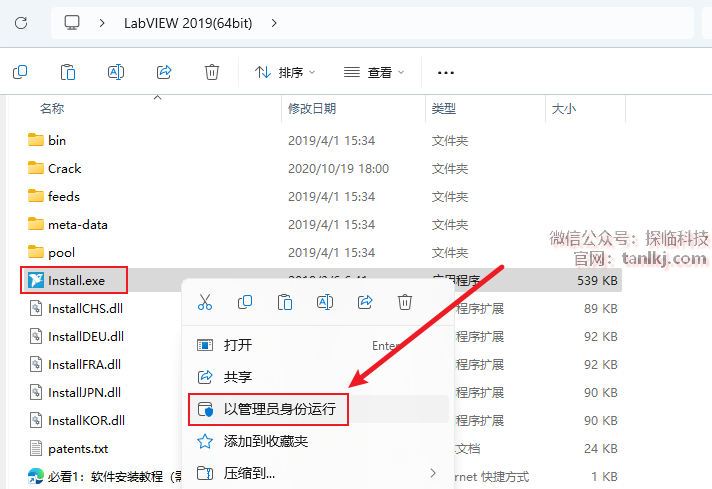Open the 排序 sort dropdown
This screenshot has height=489, width=712.
coord(285,72)
